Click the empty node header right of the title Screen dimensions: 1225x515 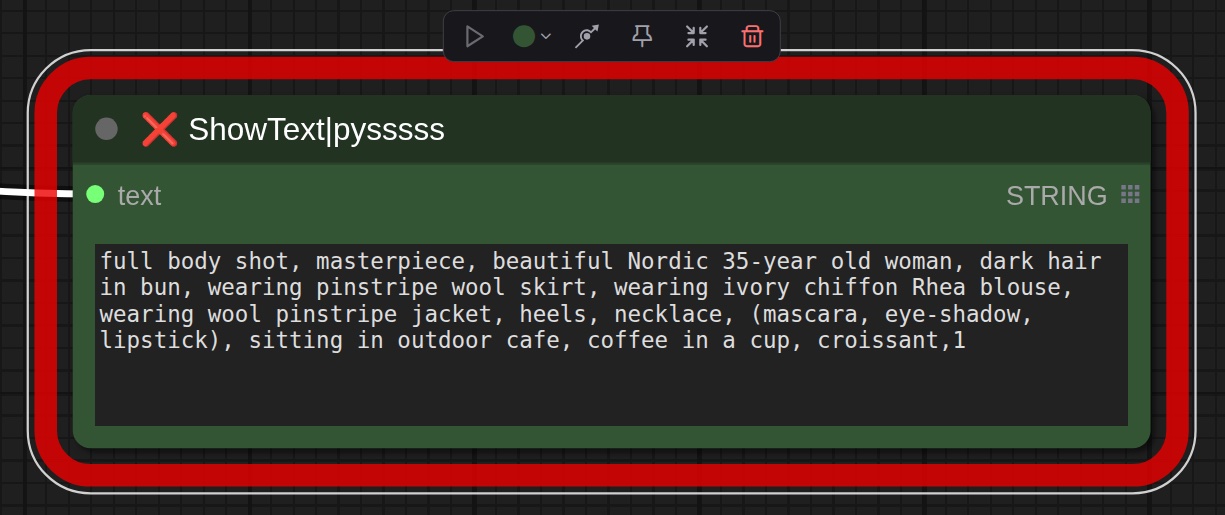click(800, 129)
